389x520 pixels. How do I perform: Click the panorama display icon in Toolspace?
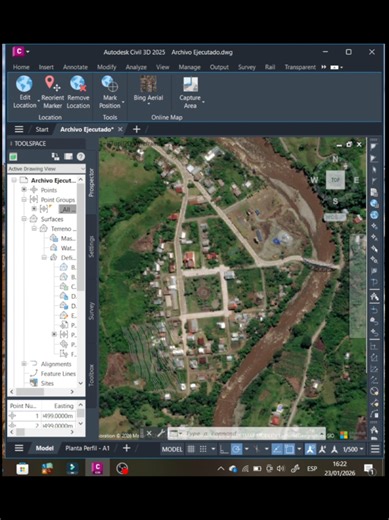tap(55, 157)
